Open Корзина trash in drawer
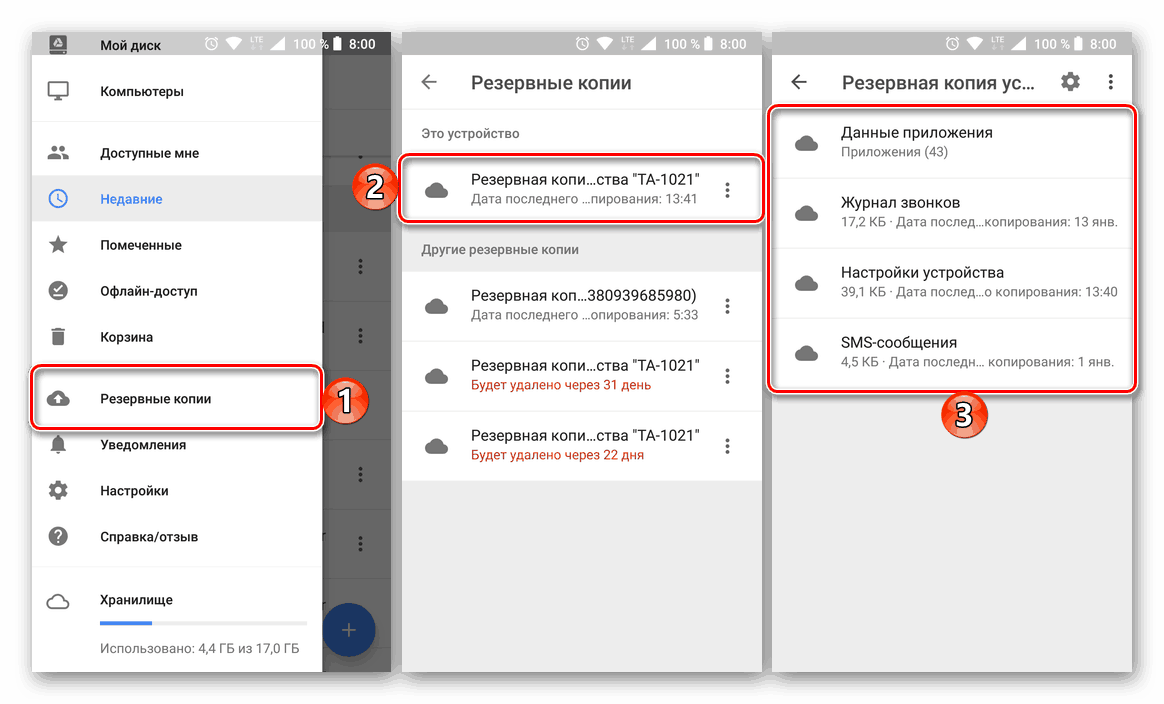The height and width of the screenshot is (704, 1164). click(177, 337)
